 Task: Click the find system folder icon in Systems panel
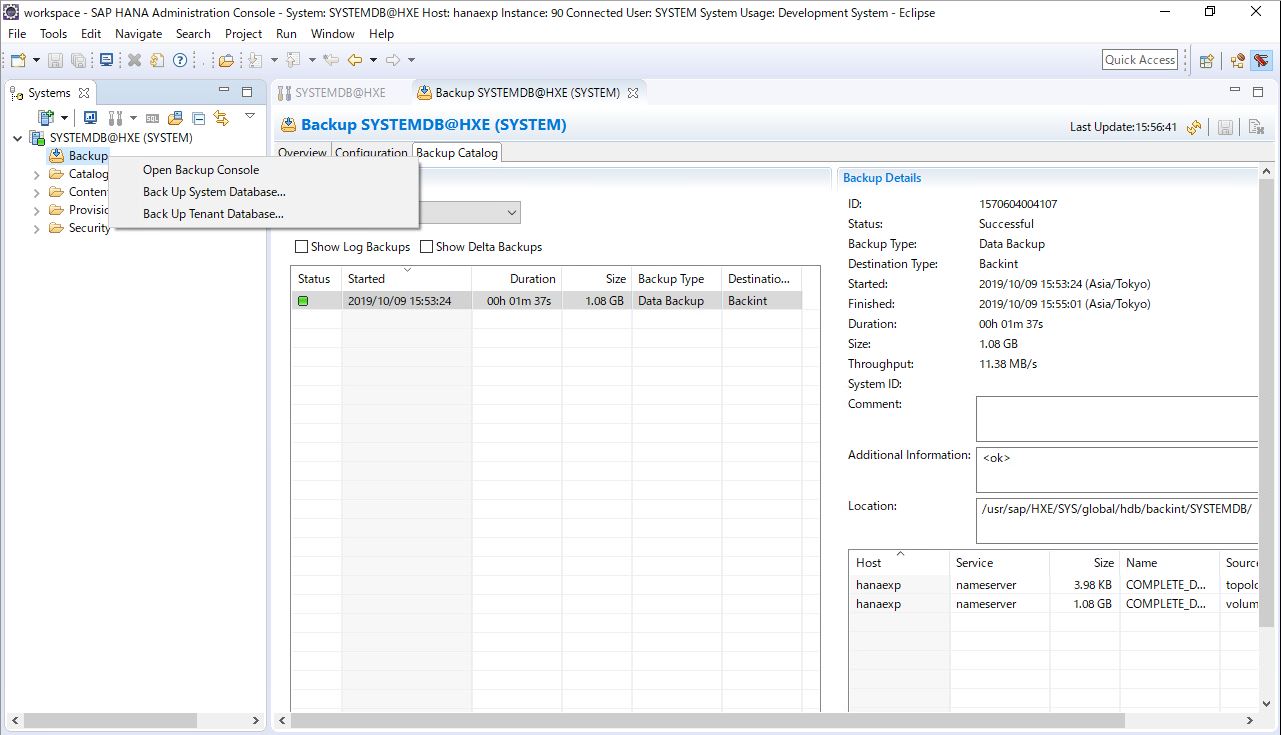point(175,118)
